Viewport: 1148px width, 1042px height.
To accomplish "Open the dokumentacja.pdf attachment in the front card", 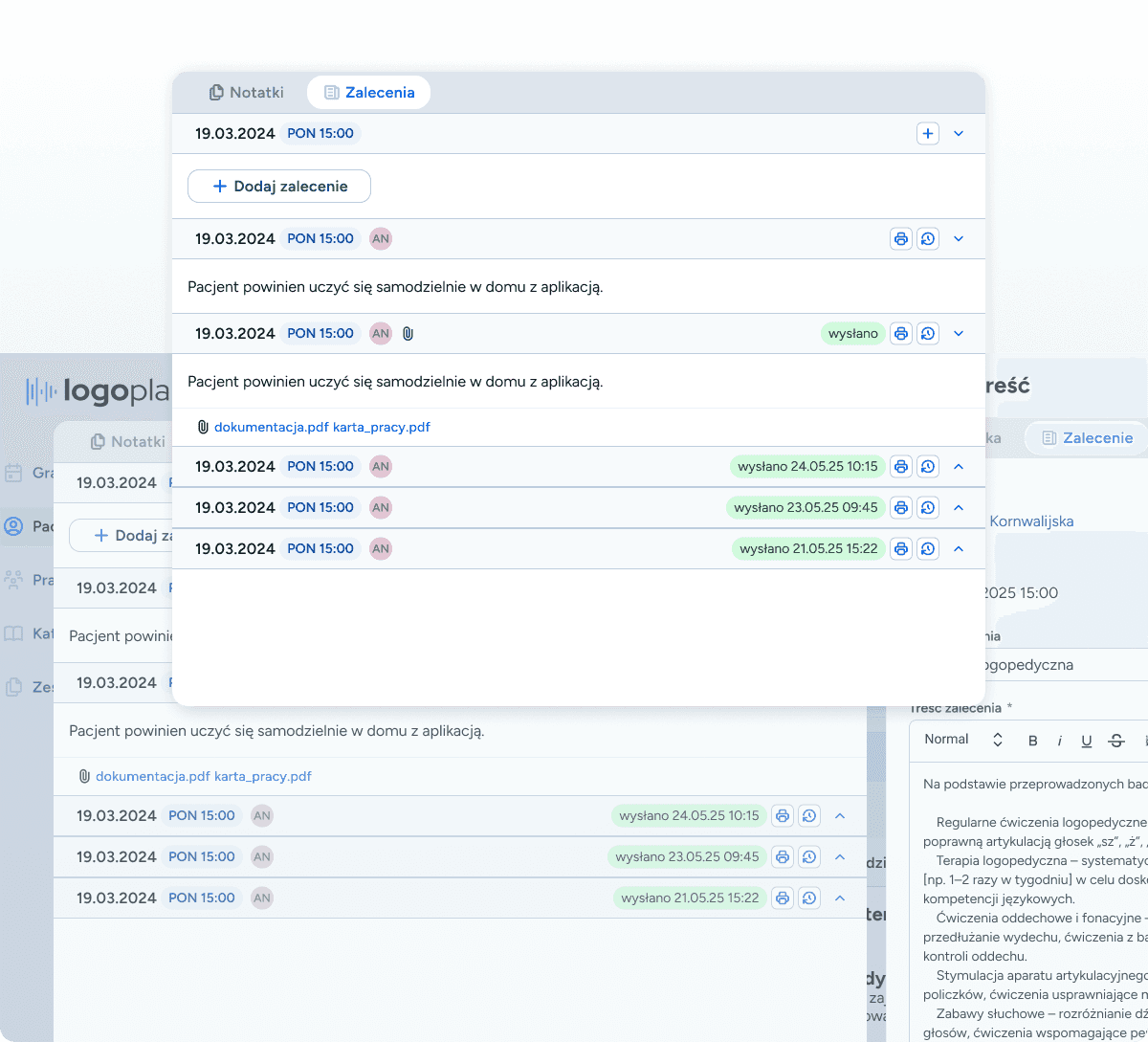I will click(x=271, y=428).
